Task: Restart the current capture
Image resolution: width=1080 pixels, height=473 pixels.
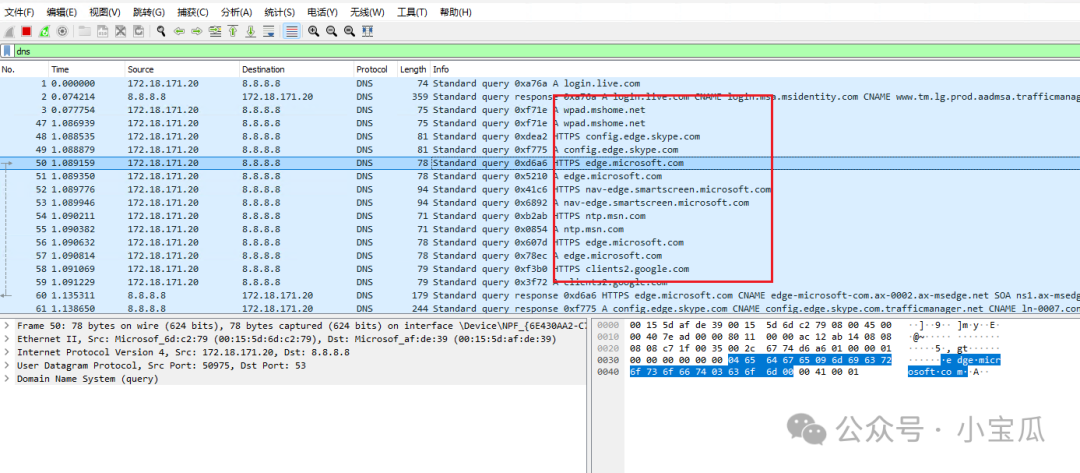Action: point(44,31)
